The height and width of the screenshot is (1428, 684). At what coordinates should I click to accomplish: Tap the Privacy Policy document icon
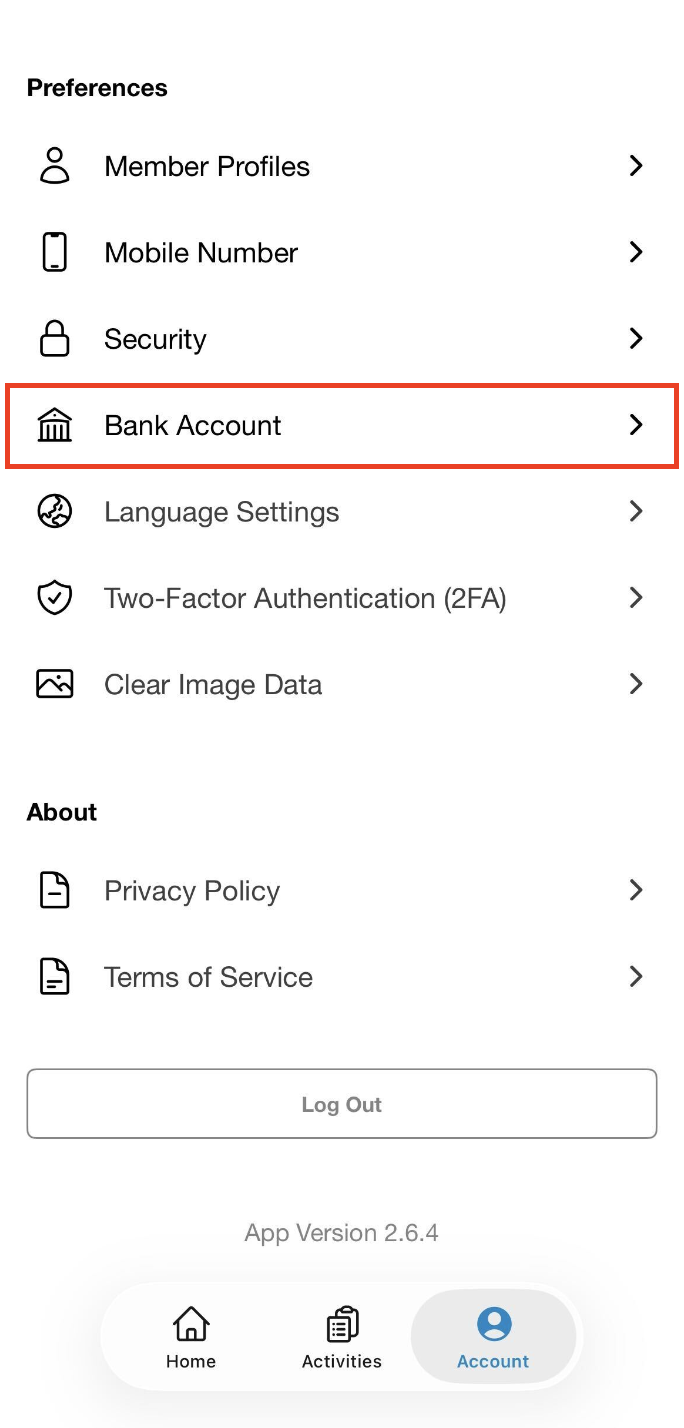(55, 890)
